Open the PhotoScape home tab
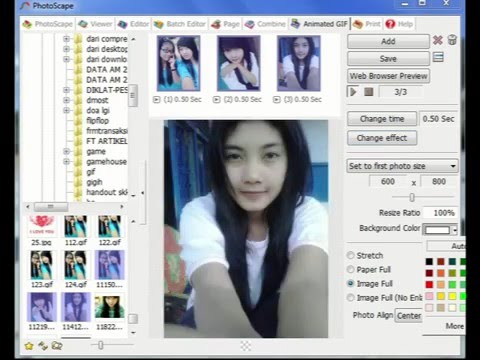Screen dimensions: 480x360 click(x=47, y=24)
